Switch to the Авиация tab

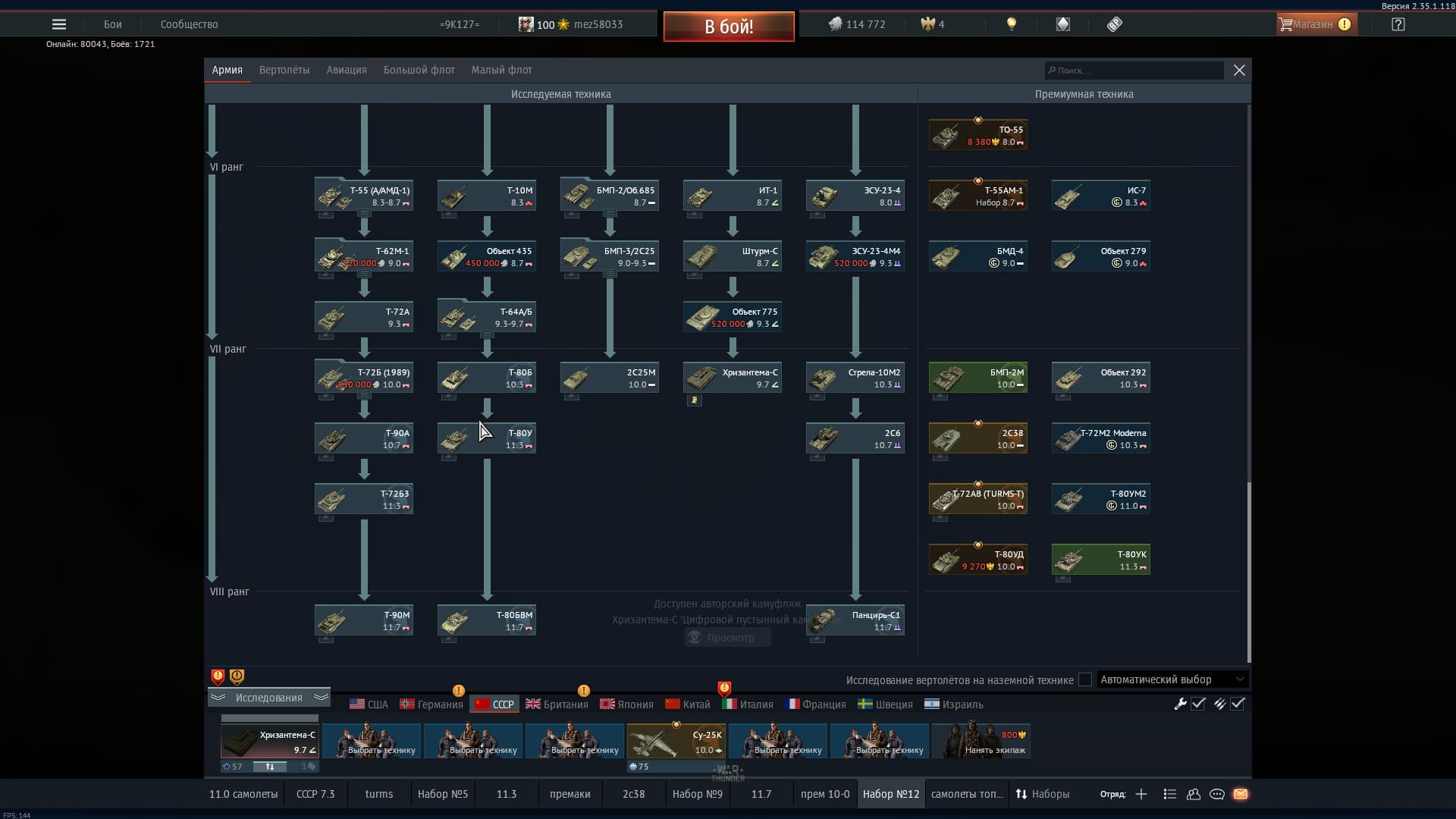coord(347,70)
